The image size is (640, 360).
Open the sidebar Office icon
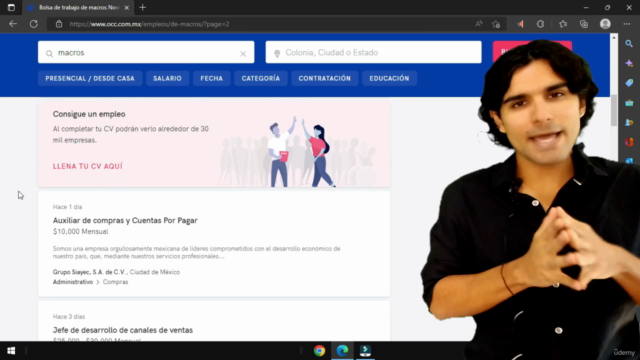pyautogui.click(x=629, y=142)
